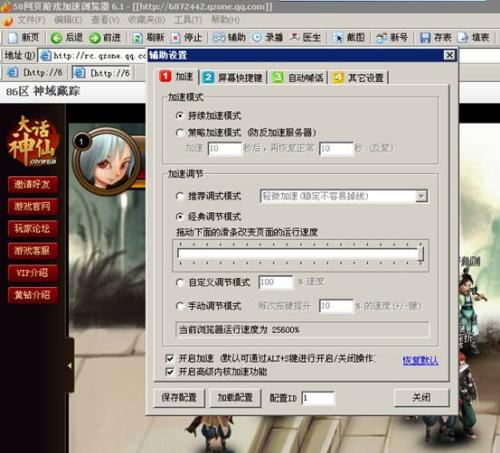Select 持续加速模式 radio option
This screenshot has height=453, width=500.
click(180, 116)
